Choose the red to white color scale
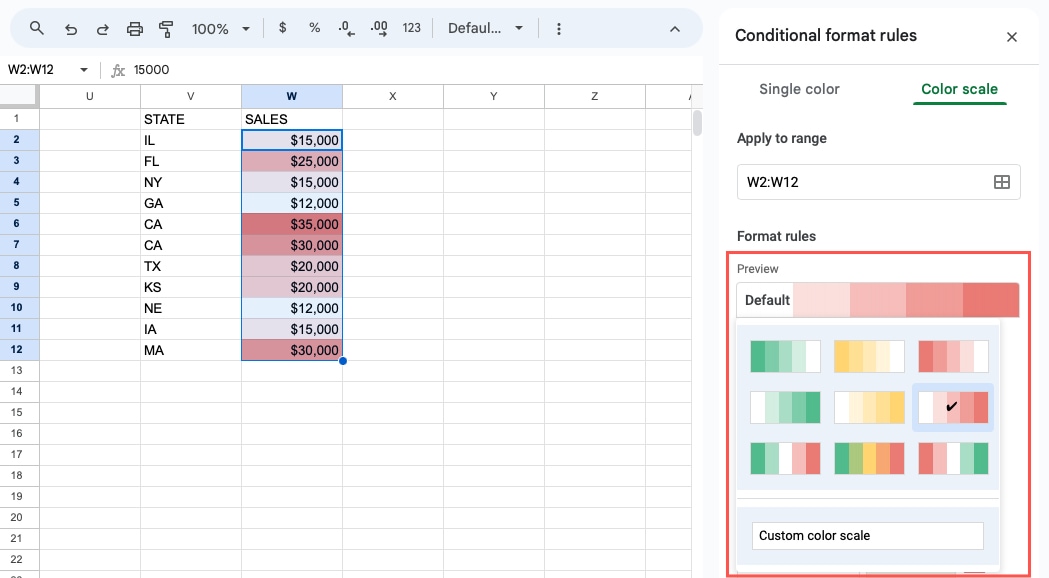 pos(953,357)
